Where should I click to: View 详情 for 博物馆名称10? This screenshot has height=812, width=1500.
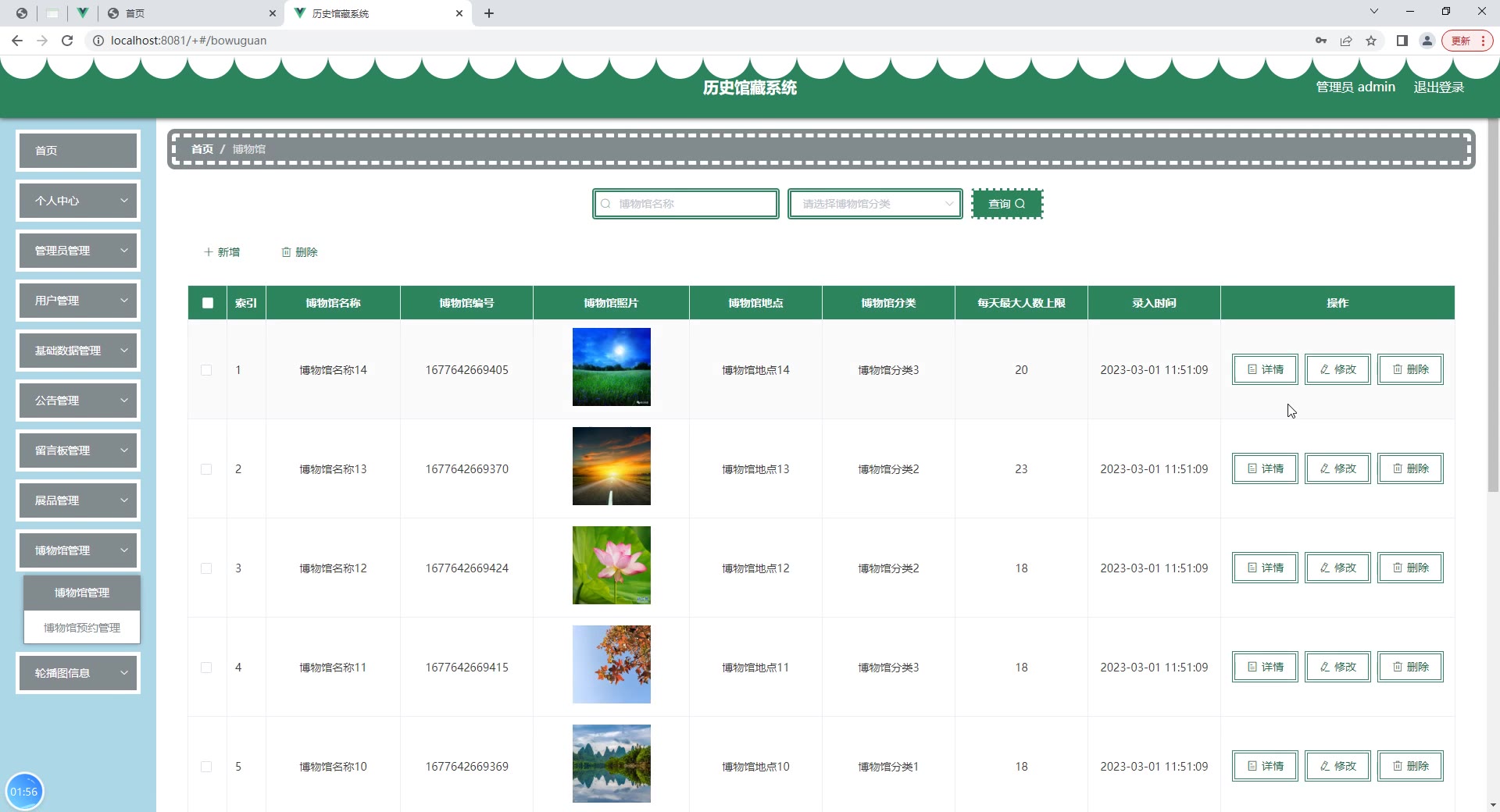click(1265, 766)
